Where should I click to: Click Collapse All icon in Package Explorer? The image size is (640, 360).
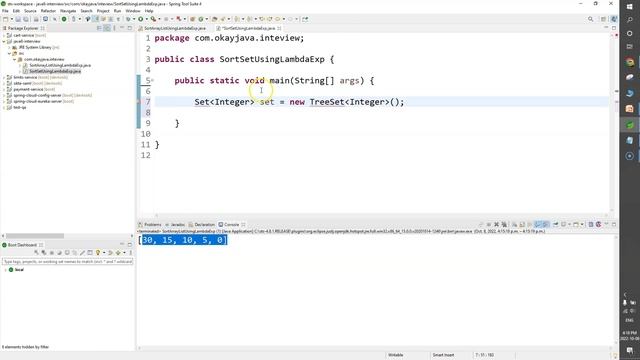(99, 28)
